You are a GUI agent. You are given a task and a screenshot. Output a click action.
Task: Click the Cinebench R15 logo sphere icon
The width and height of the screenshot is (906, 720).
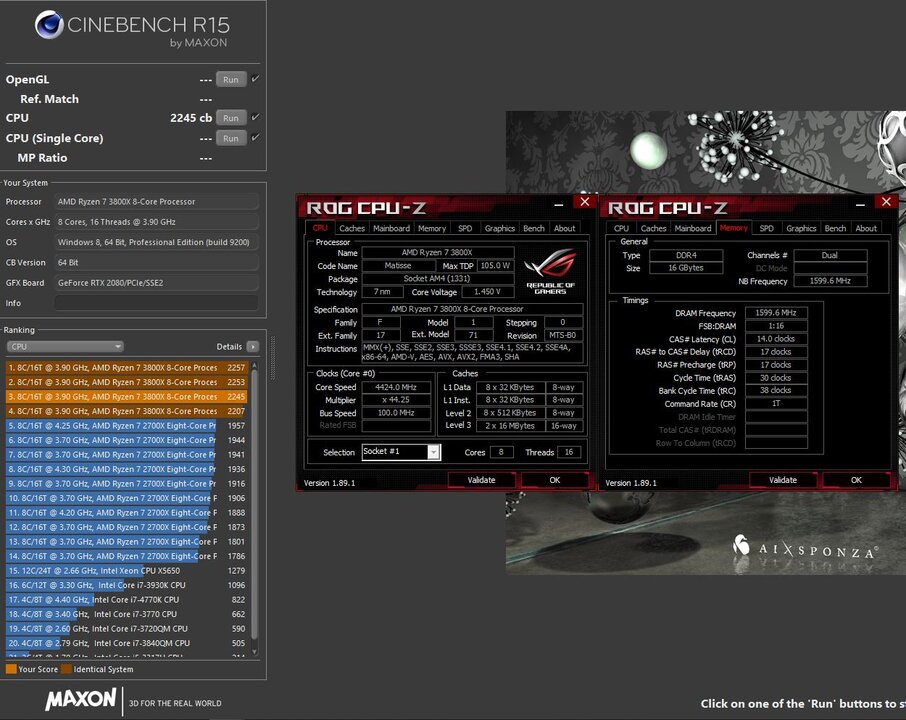point(49,25)
